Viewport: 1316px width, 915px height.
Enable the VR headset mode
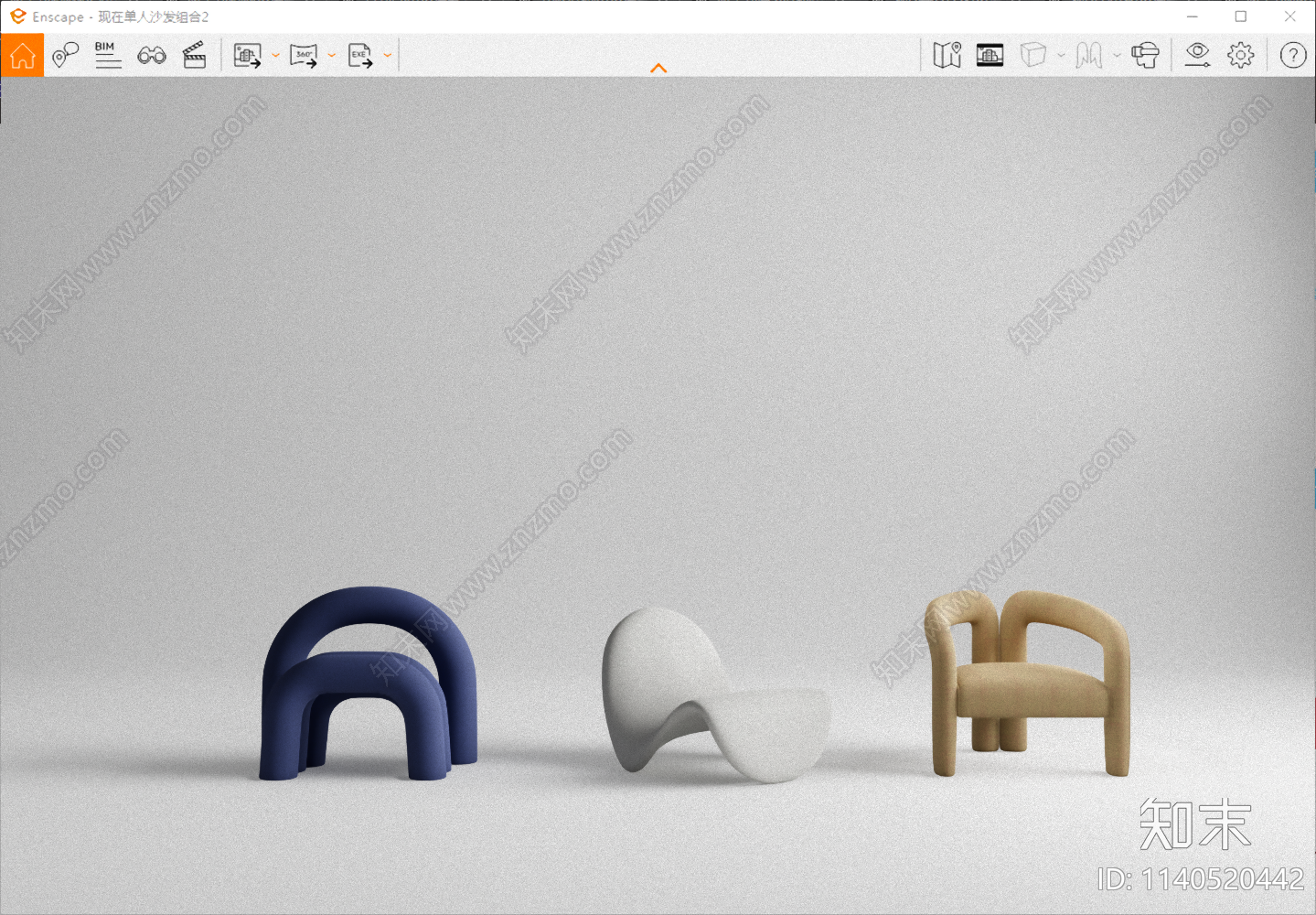click(1145, 55)
